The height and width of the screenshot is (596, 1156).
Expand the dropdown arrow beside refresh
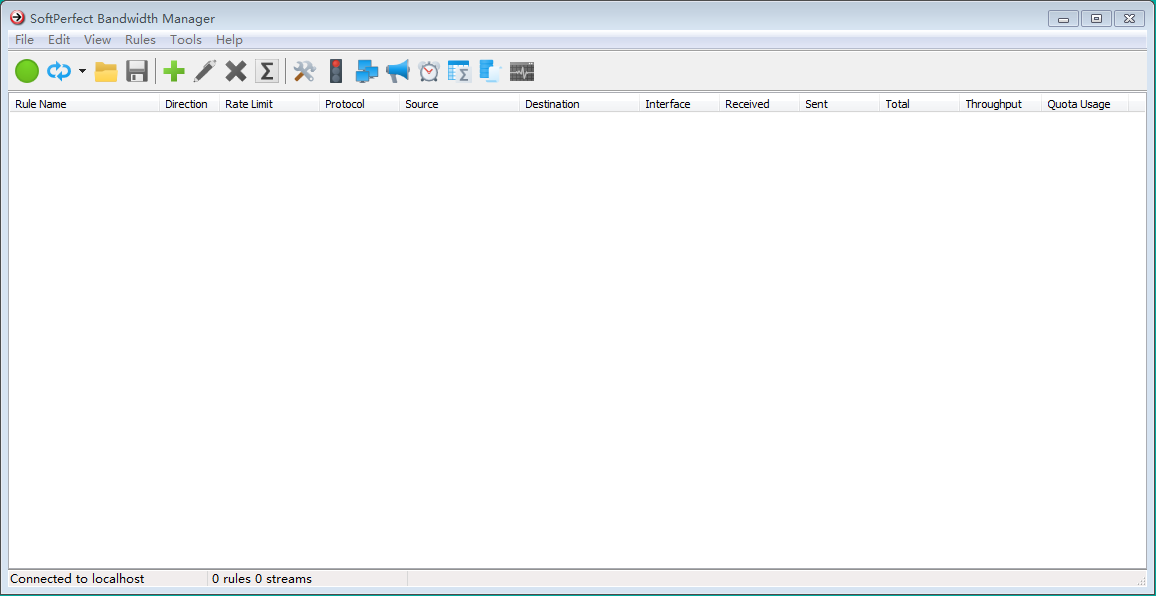pyautogui.click(x=82, y=71)
